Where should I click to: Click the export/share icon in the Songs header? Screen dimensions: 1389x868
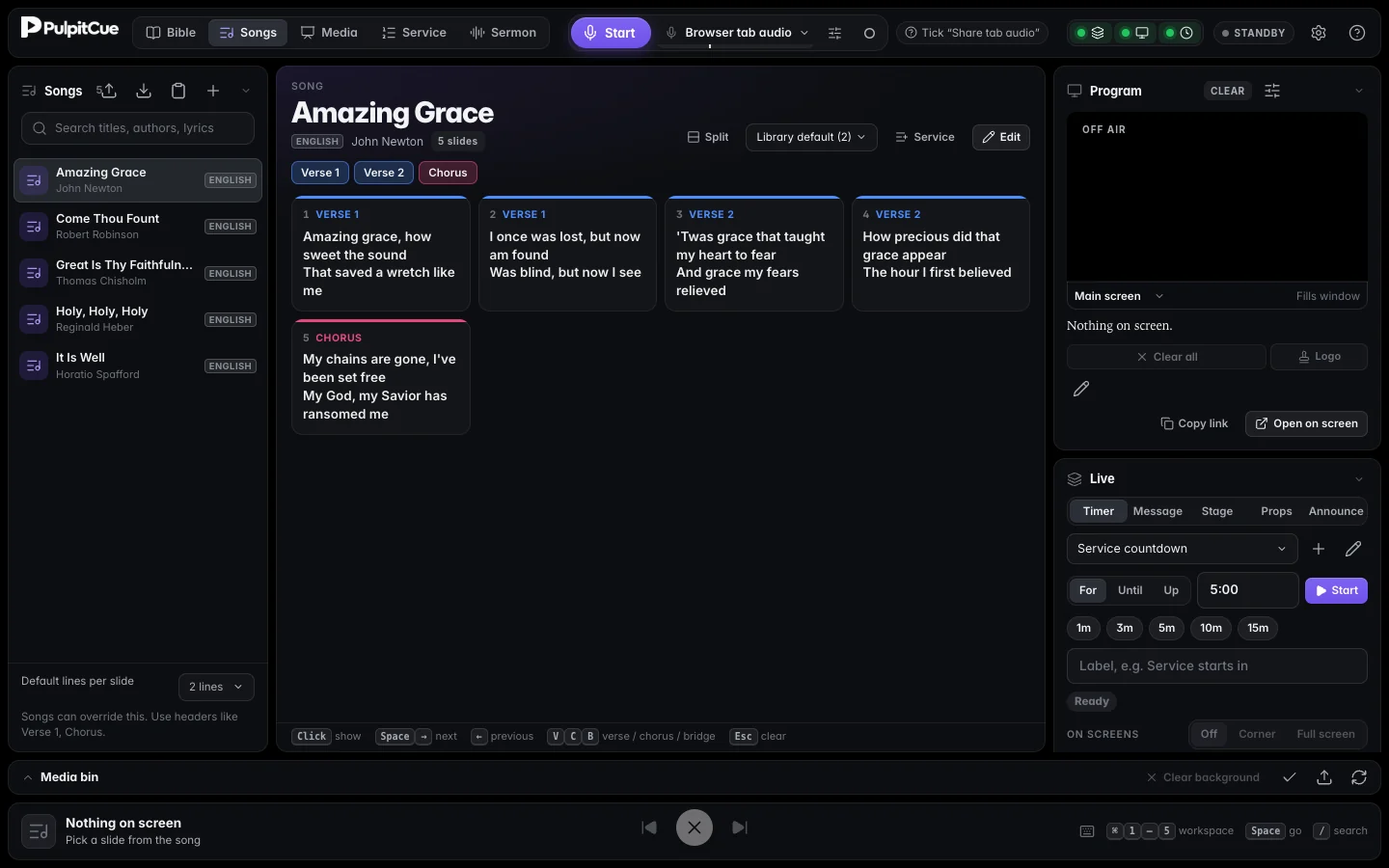coord(107,91)
